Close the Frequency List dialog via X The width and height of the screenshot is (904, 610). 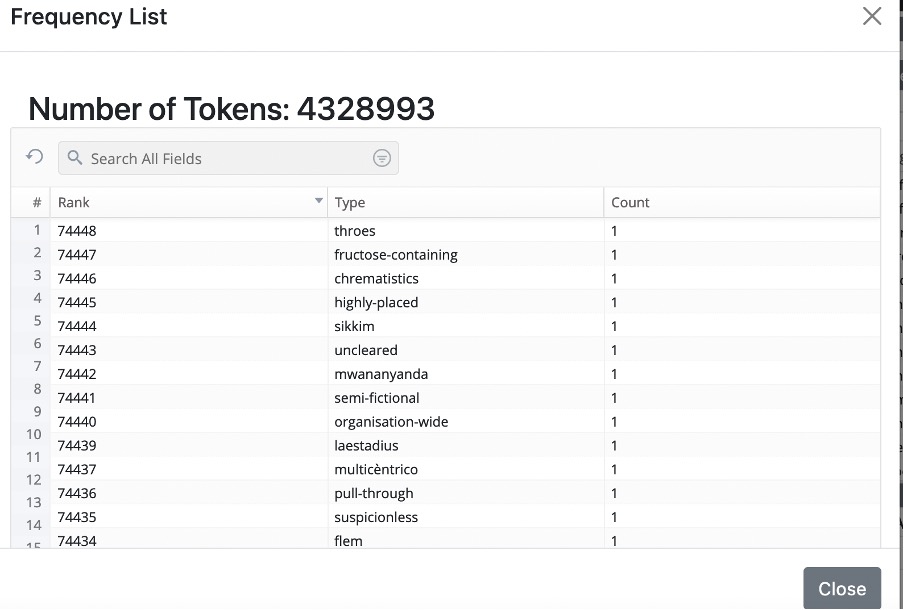pyautogui.click(x=872, y=16)
